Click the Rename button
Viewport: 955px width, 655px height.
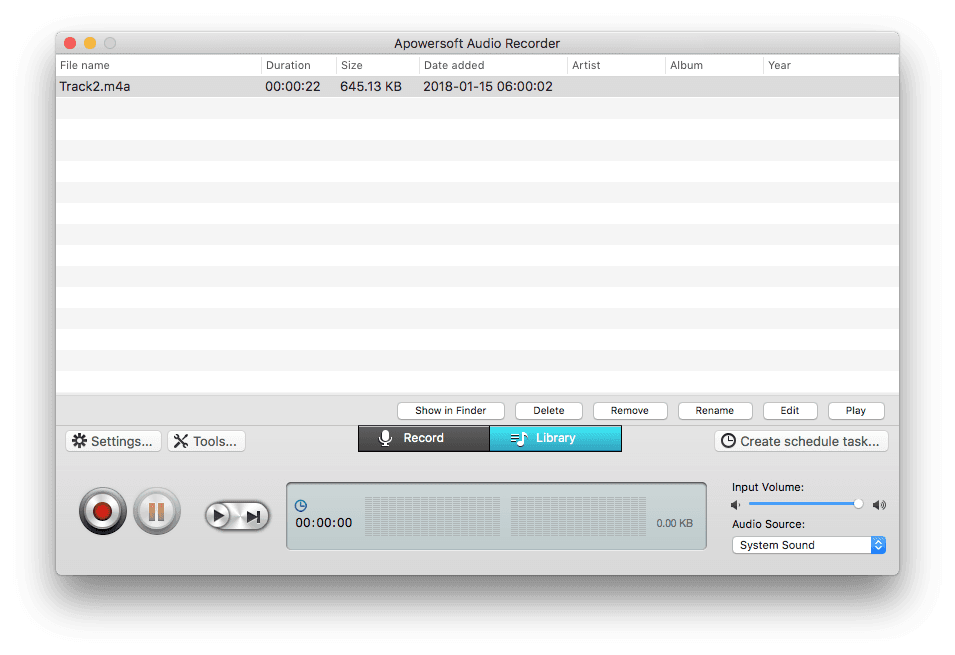point(714,410)
